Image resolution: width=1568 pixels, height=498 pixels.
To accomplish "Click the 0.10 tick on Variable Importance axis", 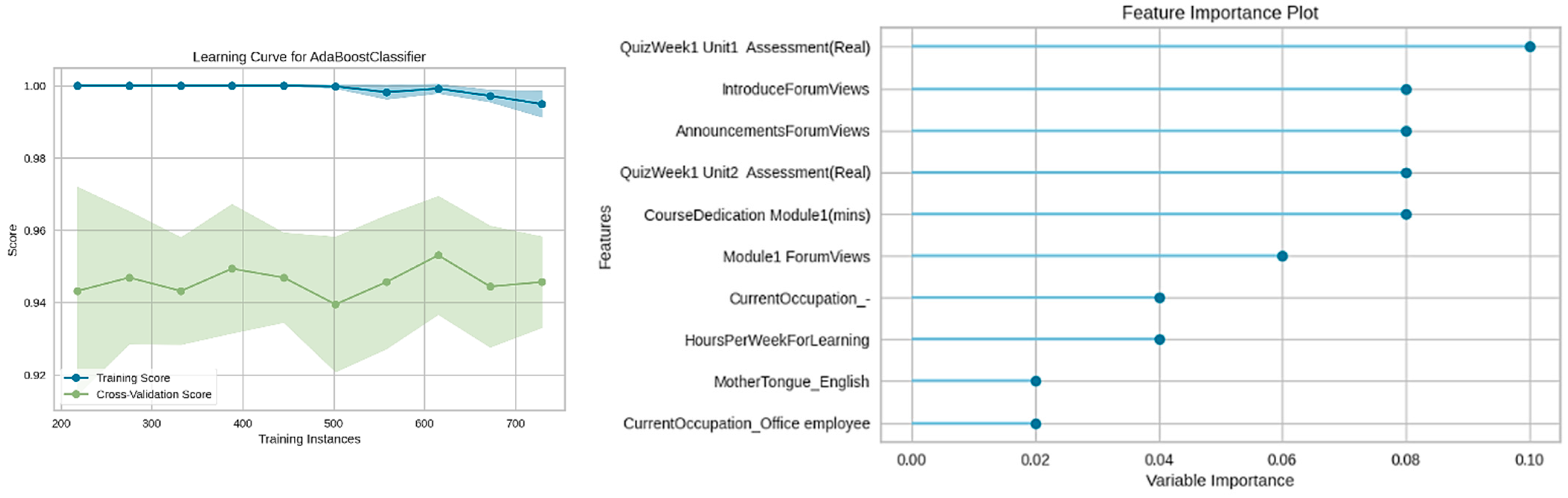I will pos(1529,460).
